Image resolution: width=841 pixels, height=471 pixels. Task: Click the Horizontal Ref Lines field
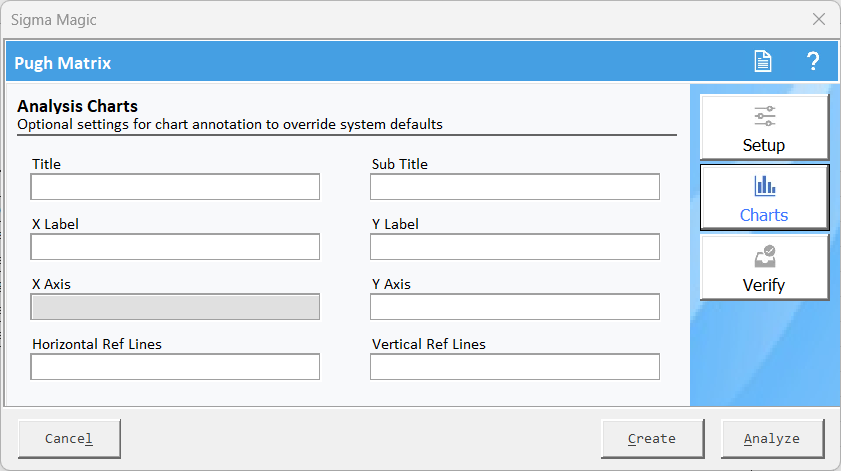tap(175, 366)
